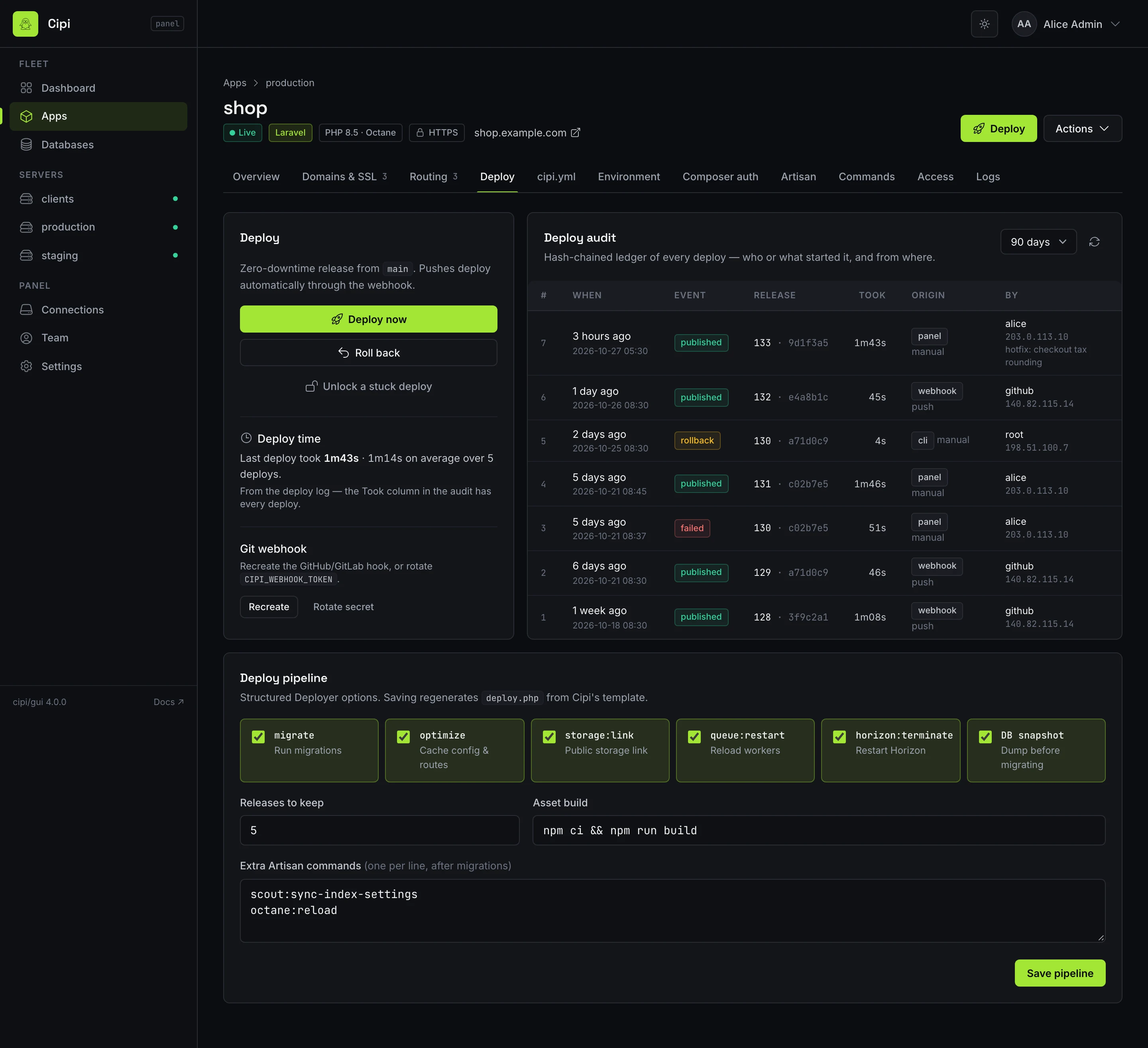The width and height of the screenshot is (1148, 1048).
Task: Click the Team person icon
Action: pyautogui.click(x=26, y=338)
